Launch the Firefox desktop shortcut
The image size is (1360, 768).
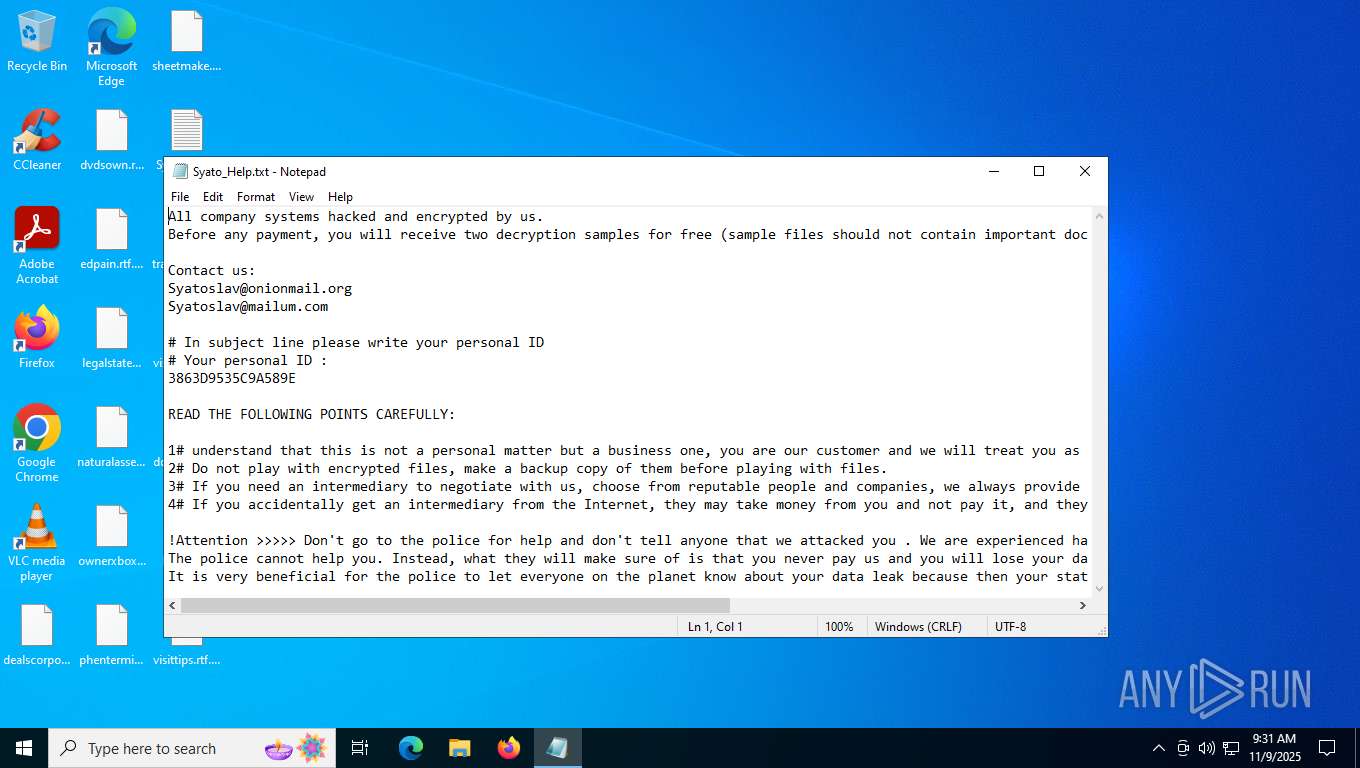coord(37,338)
